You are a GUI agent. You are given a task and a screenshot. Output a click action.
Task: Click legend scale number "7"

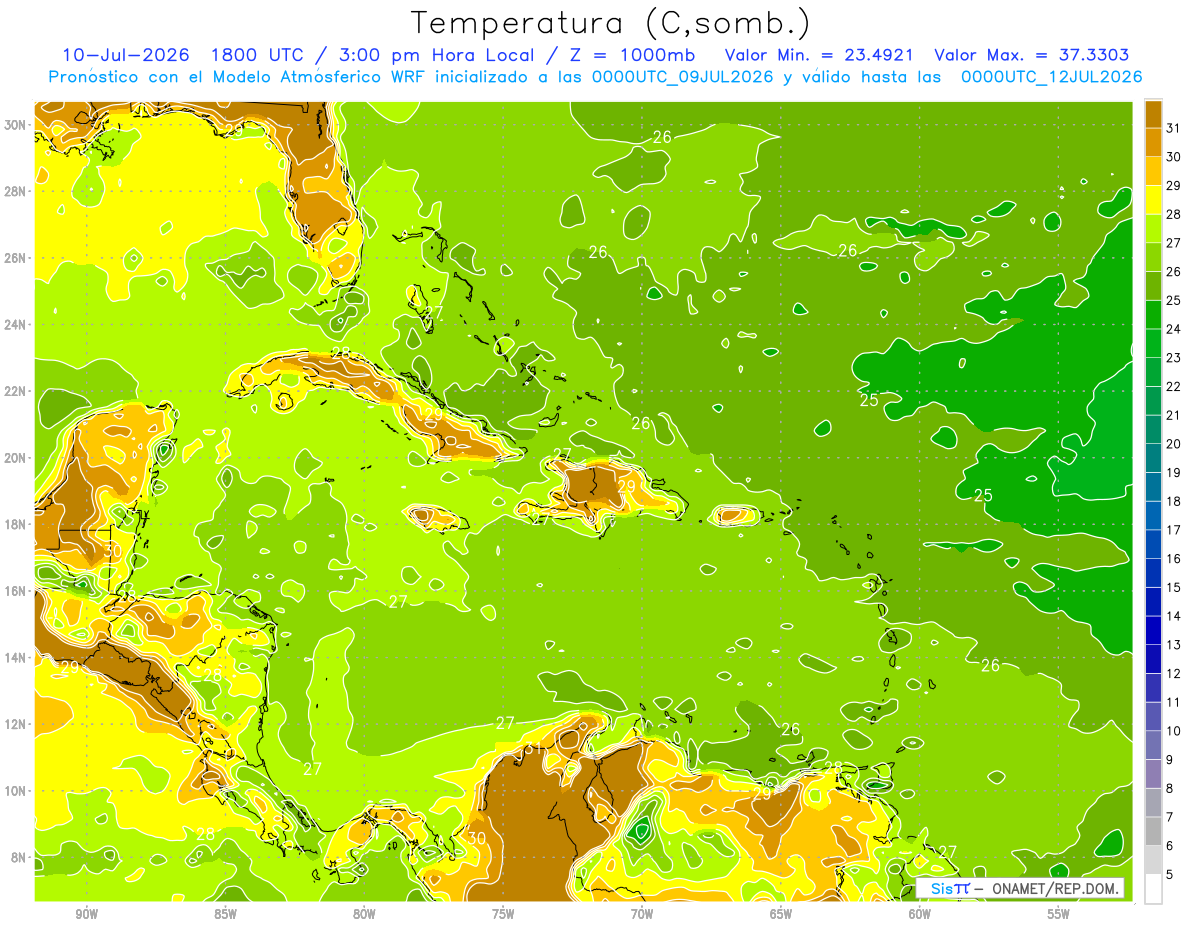tap(1170, 818)
